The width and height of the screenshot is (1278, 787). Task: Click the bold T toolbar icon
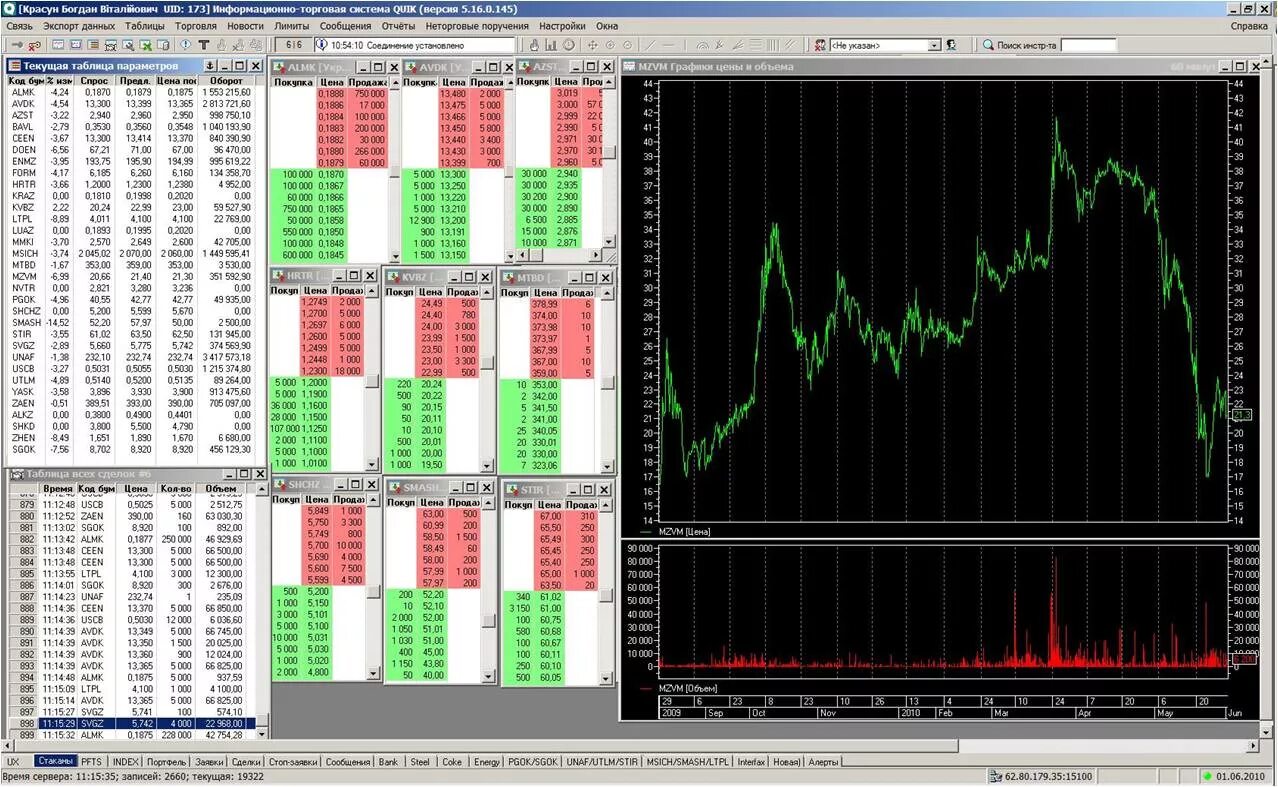[203, 45]
